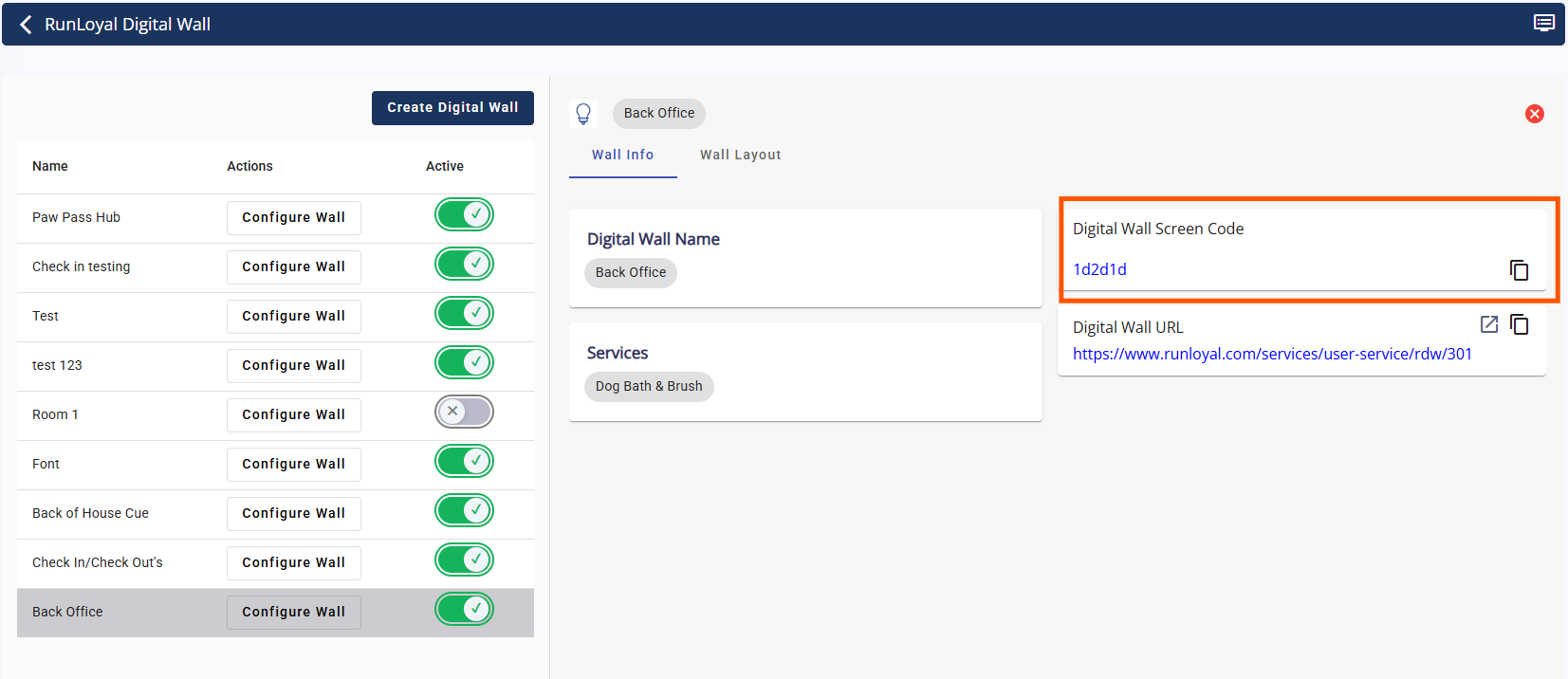Click the lightbulb tips icon
The height and width of the screenshot is (679, 1568).
tap(583, 114)
